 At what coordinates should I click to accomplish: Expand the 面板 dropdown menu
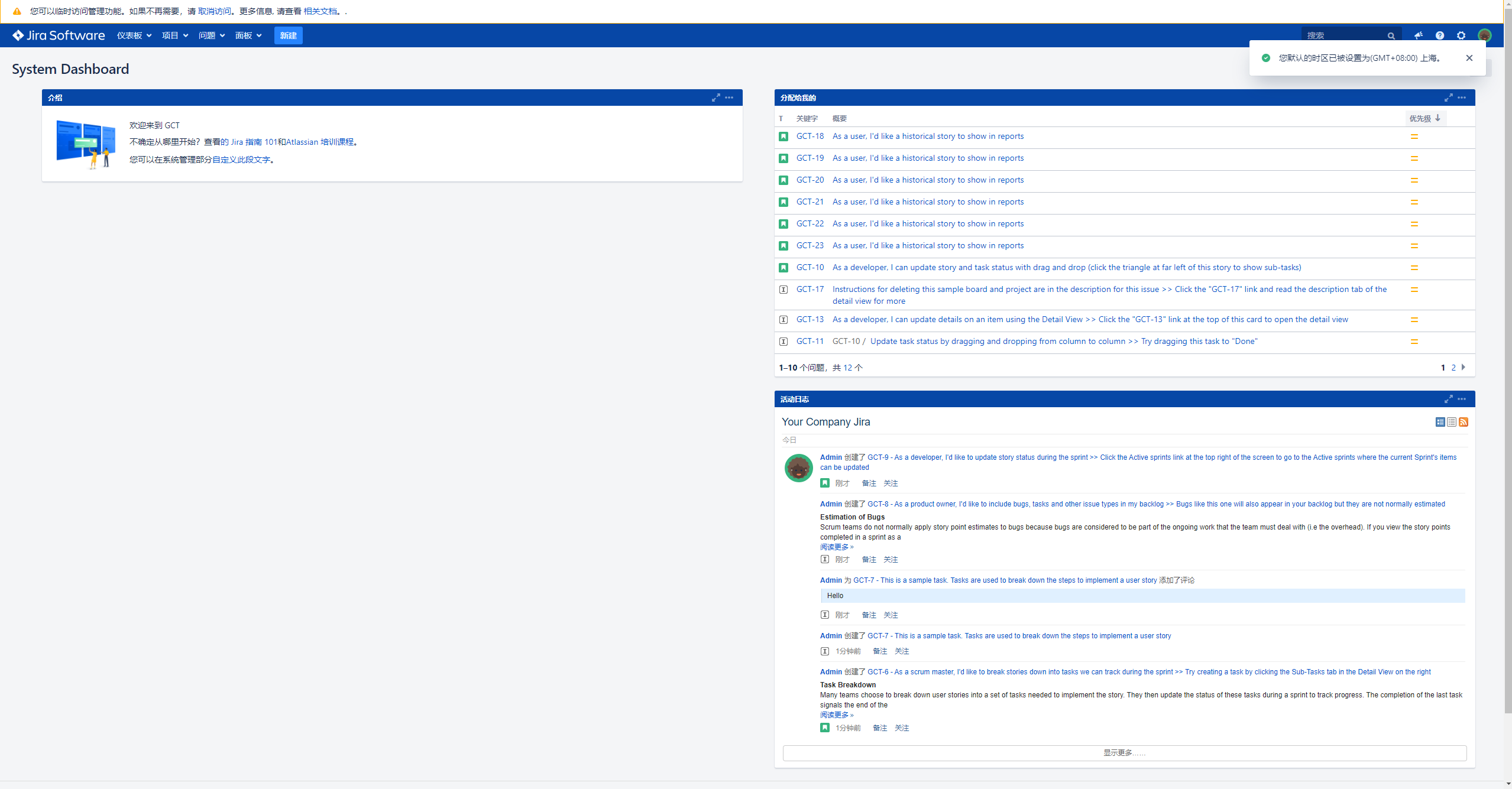[x=248, y=35]
